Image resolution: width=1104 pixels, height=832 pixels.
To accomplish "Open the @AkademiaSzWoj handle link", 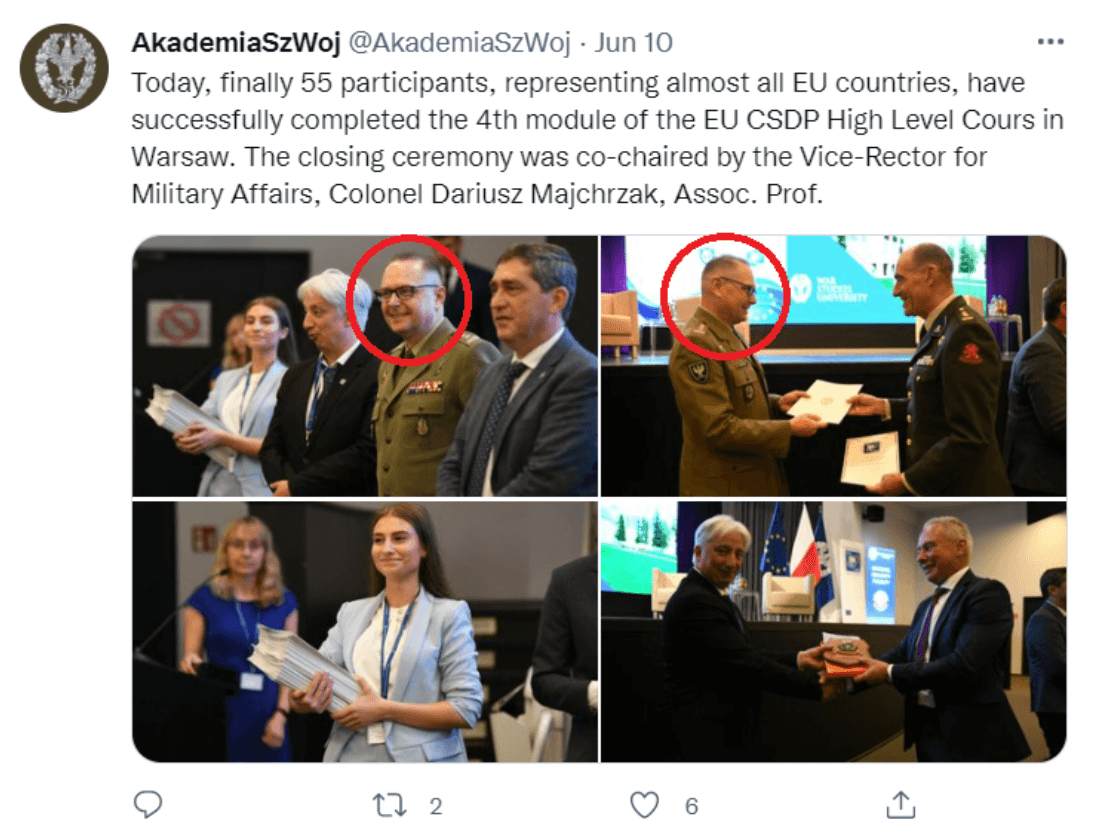I will pos(460,43).
